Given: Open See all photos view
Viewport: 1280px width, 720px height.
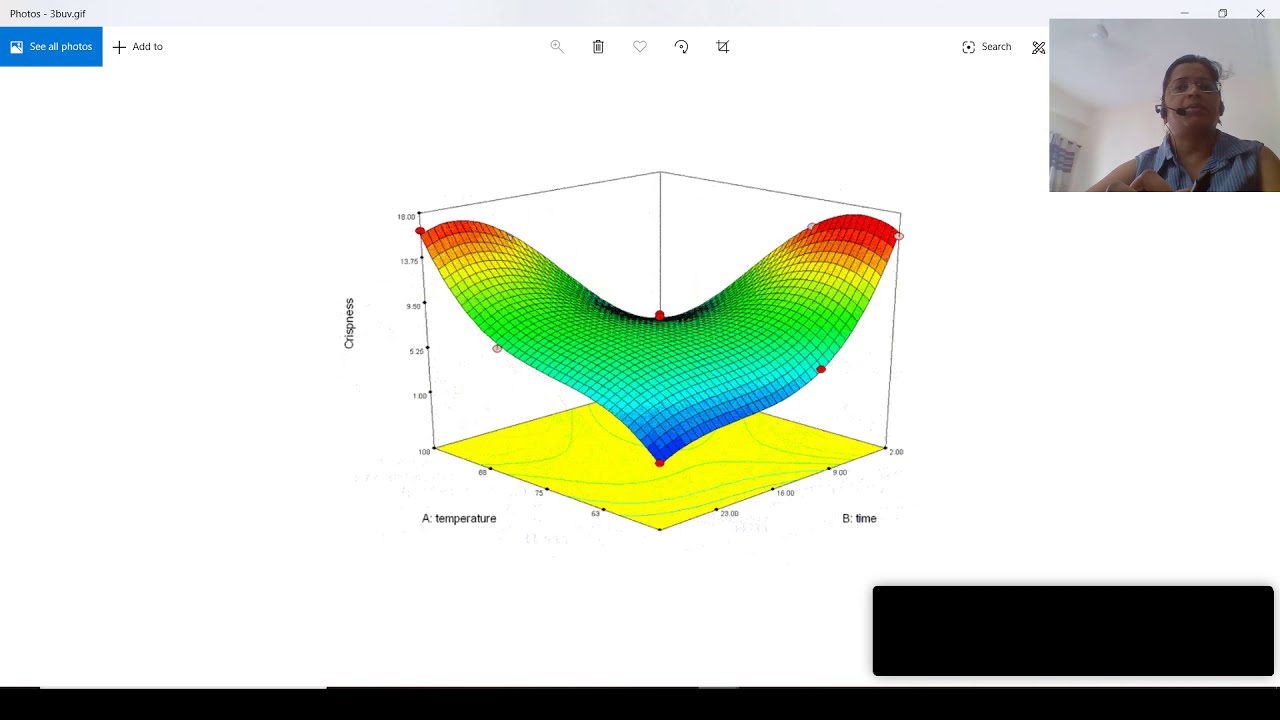Looking at the screenshot, I should tap(51, 47).
